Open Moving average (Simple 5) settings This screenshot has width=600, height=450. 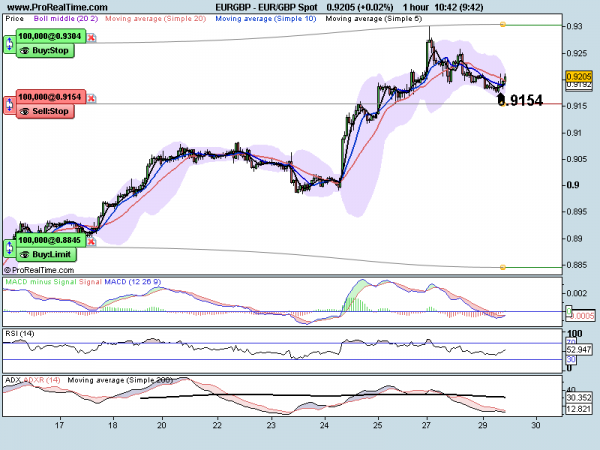(x=373, y=18)
